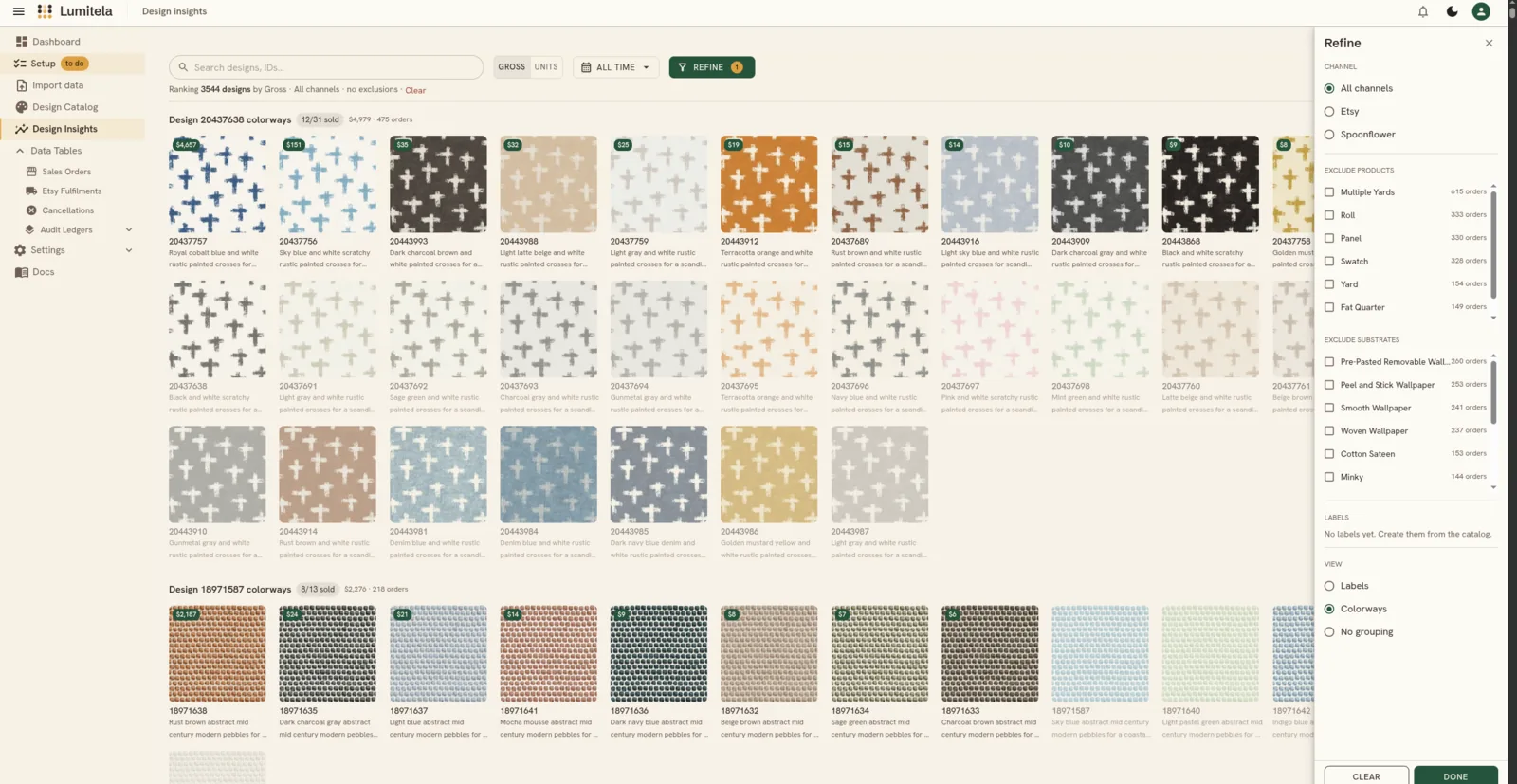Open design 20443912 terracotta orange thumbnail

pyautogui.click(x=769, y=184)
